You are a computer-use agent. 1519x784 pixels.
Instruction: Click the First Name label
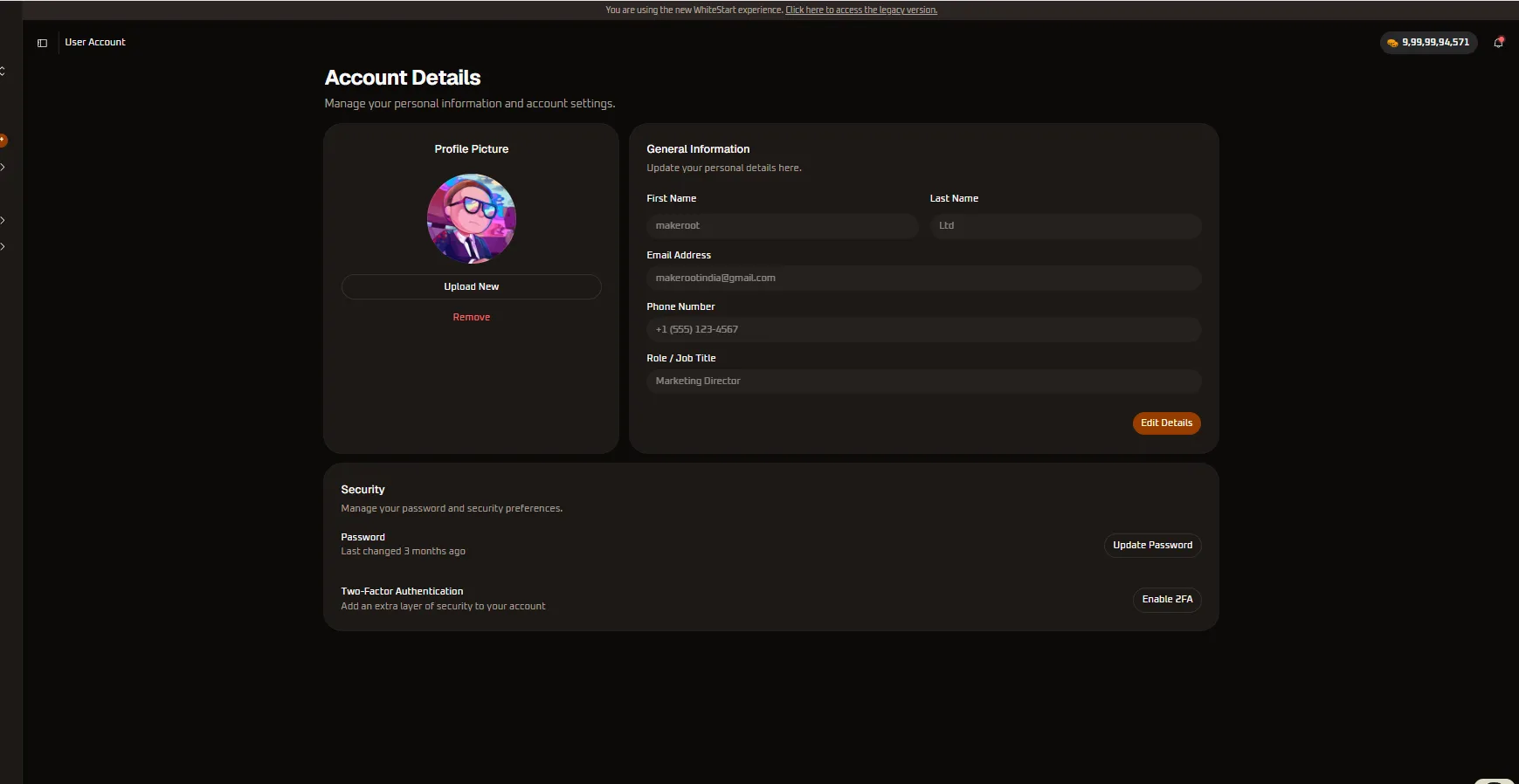click(x=672, y=199)
